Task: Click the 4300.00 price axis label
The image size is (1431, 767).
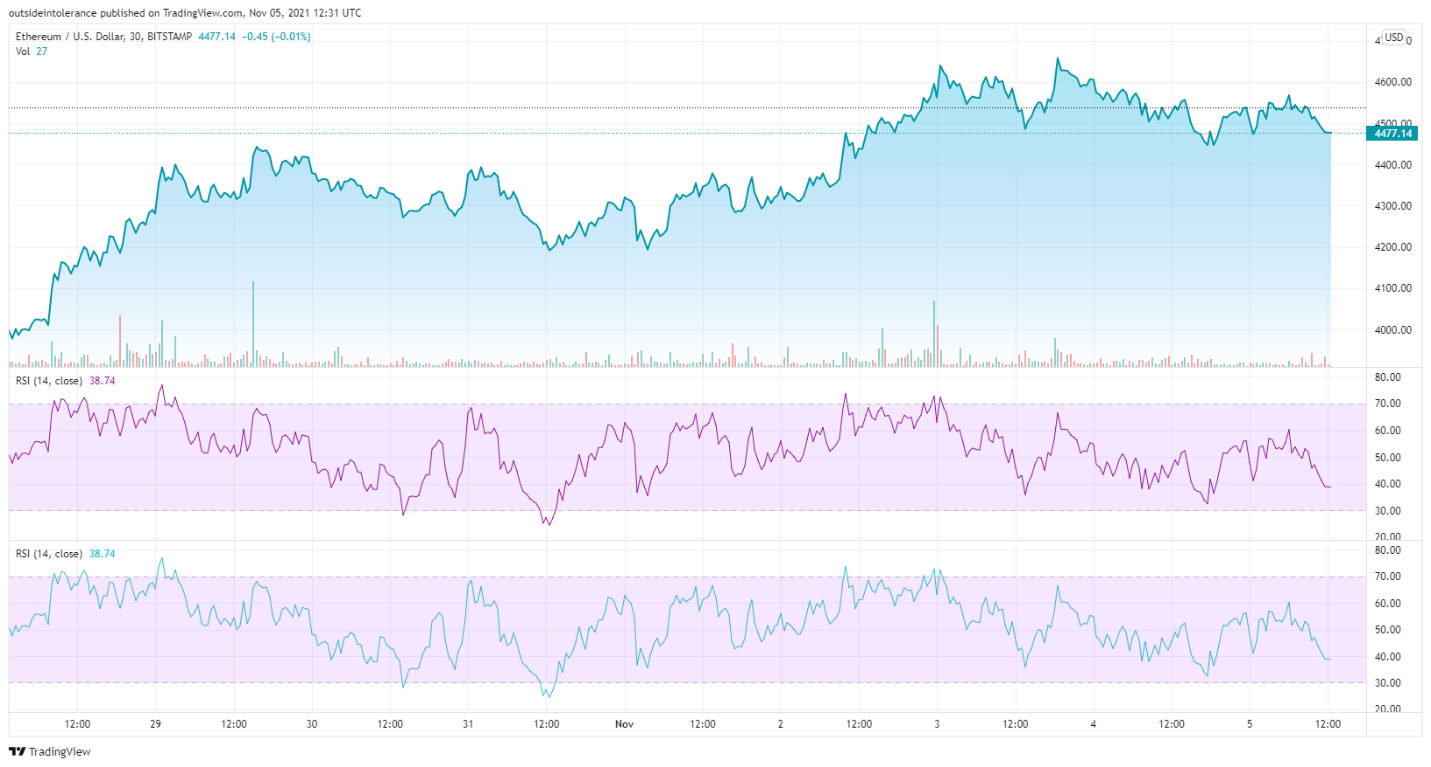Action: (1392, 206)
